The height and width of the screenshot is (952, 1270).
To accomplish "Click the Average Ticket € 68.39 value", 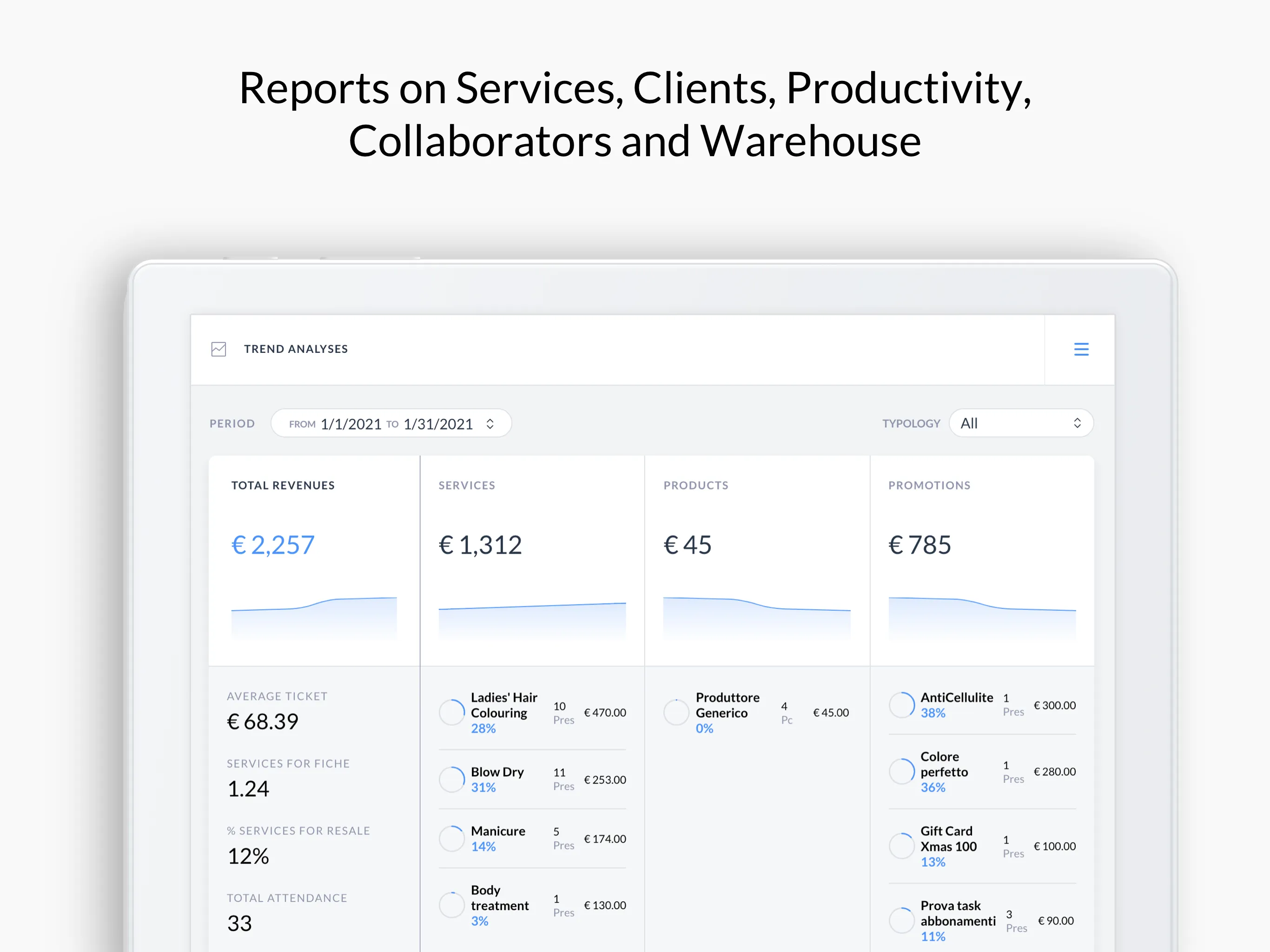I will tap(262, 722).
